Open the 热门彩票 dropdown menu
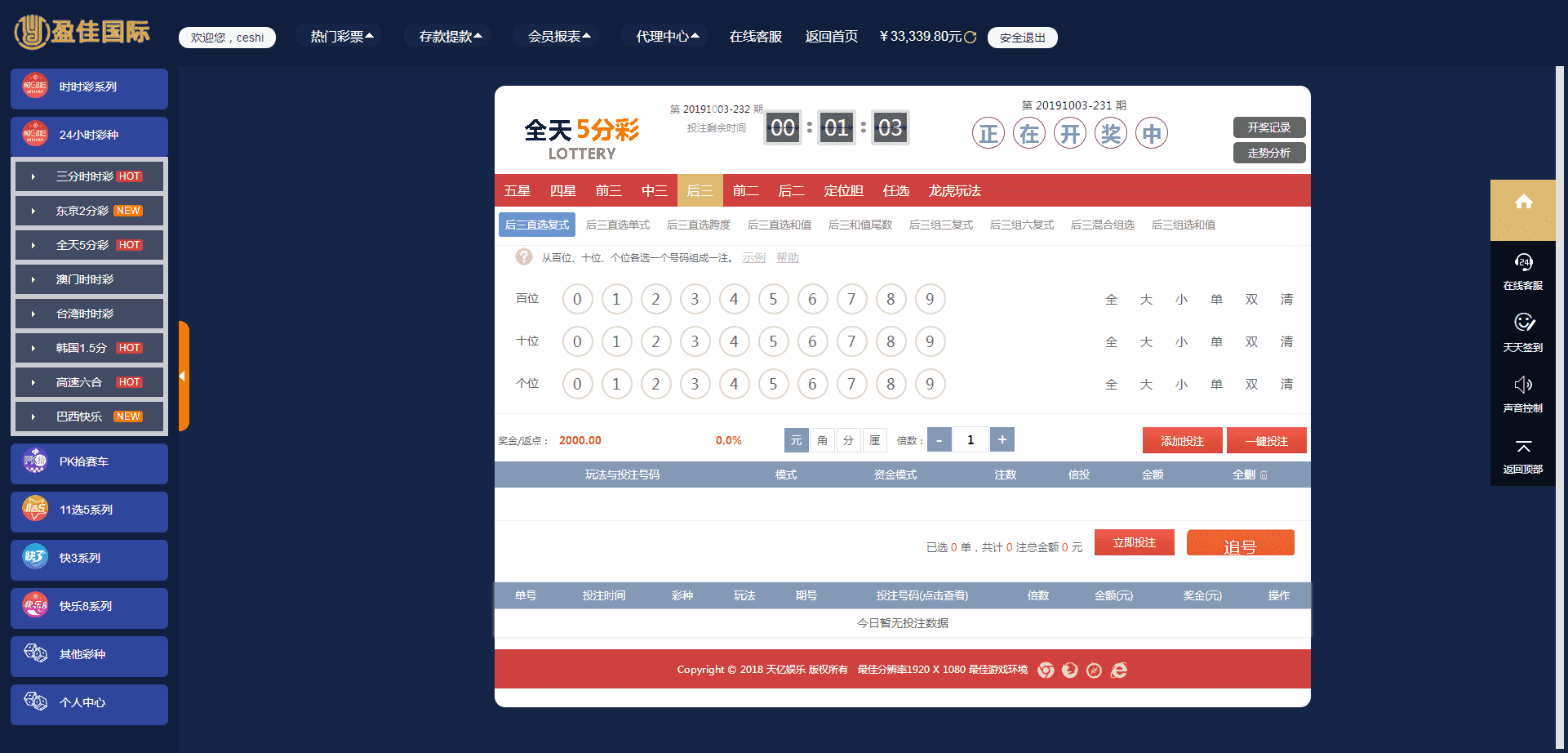The image size is (1568, 753). tap(341, 37)
